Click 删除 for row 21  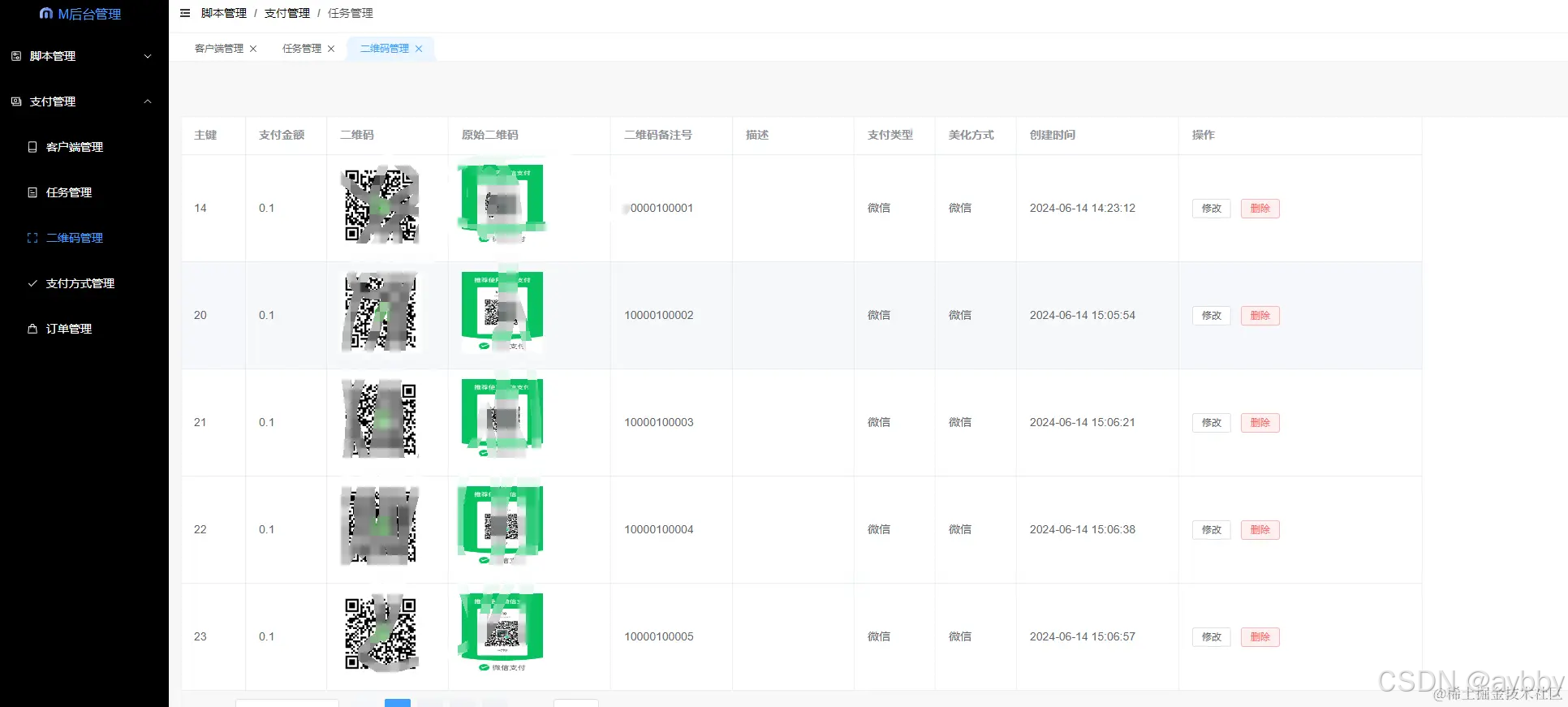(1260, 423)
